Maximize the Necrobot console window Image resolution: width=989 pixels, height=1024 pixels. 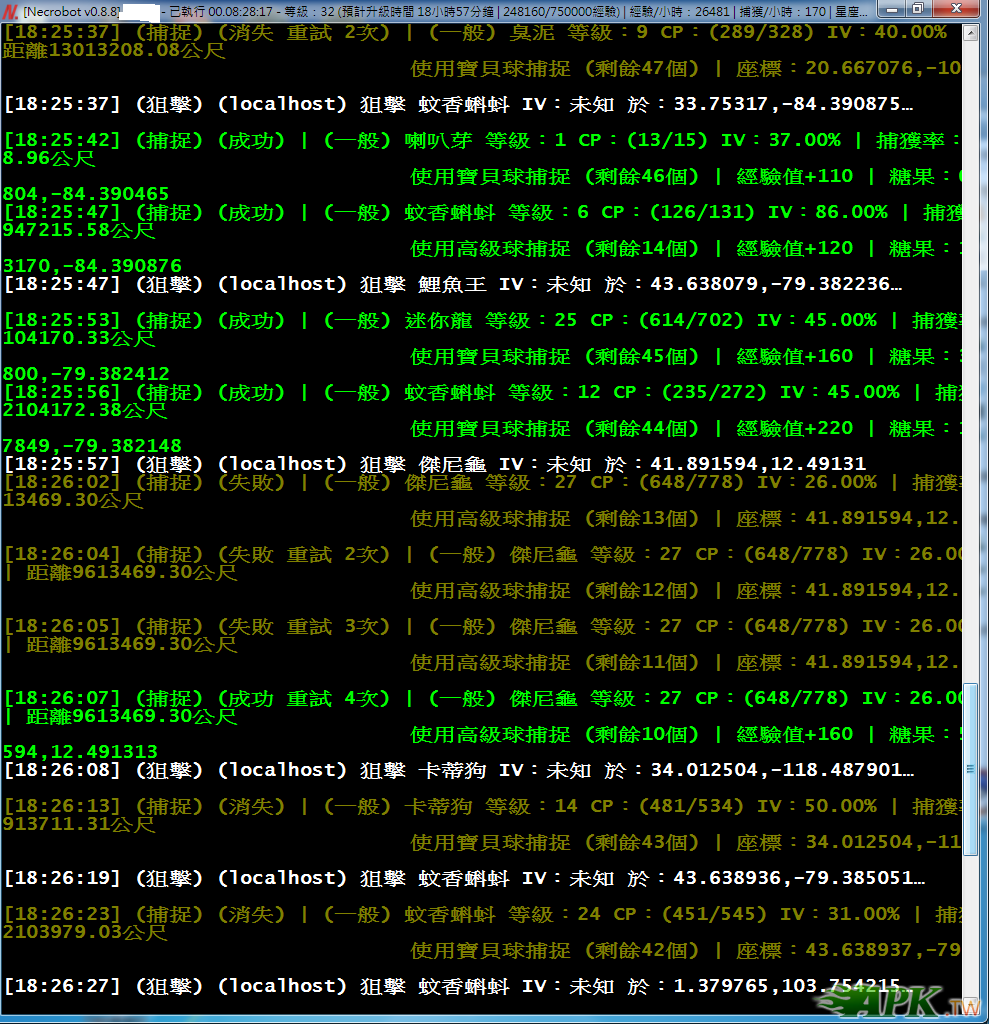click(x=918, y=9)
